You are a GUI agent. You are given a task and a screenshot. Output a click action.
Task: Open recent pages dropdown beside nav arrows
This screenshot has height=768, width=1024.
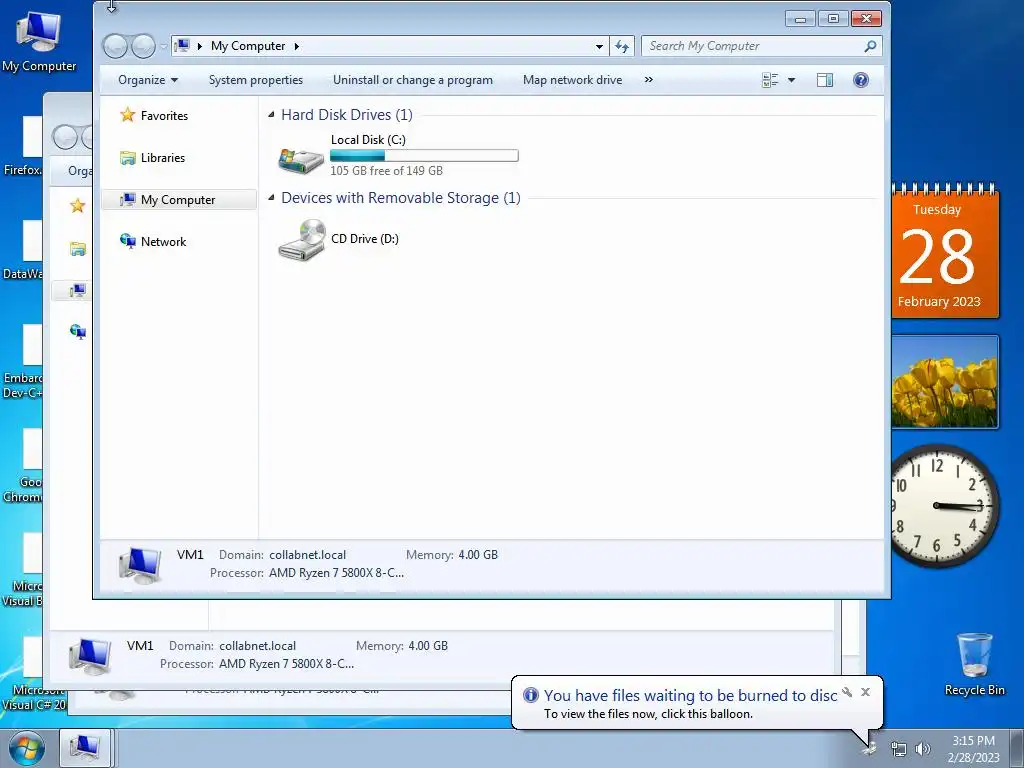point(163,46)
